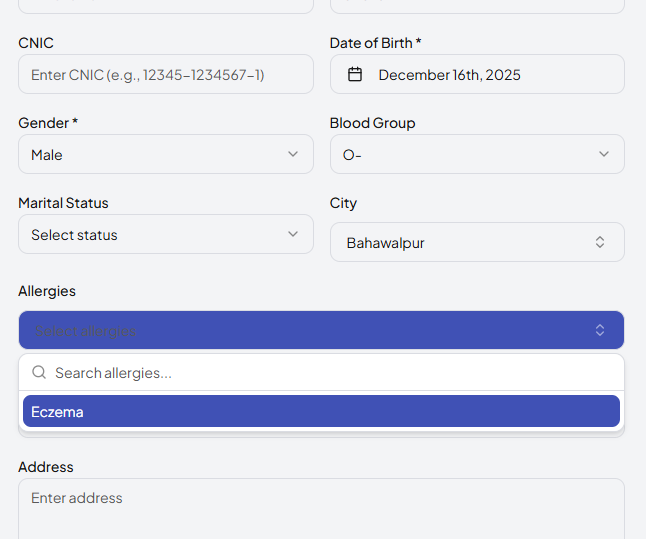Click the up-down arrows icon in Allergies selector
This screenshot has width=646, height=539.
(x=600, y=330)
